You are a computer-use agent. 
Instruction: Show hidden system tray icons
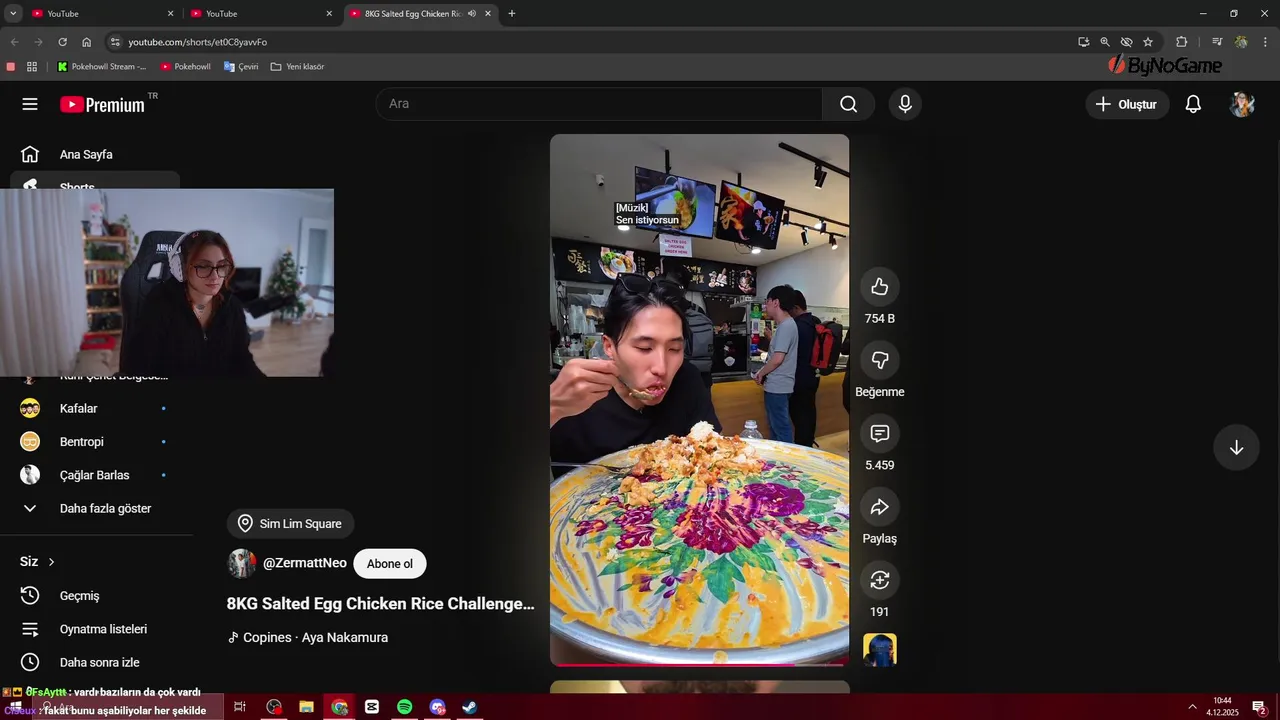pos(1192,707)
